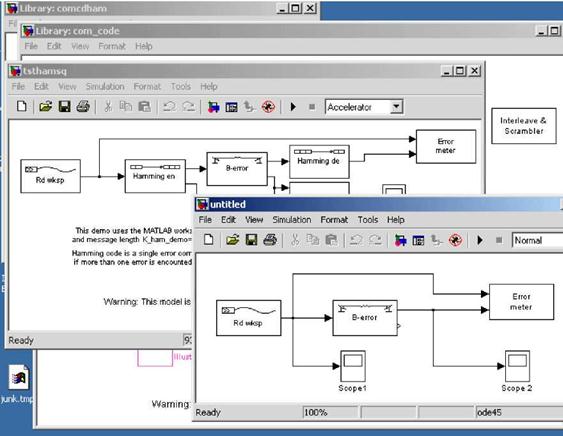Click Open folder icon in untitled toolbar

[x=233, y=240]
